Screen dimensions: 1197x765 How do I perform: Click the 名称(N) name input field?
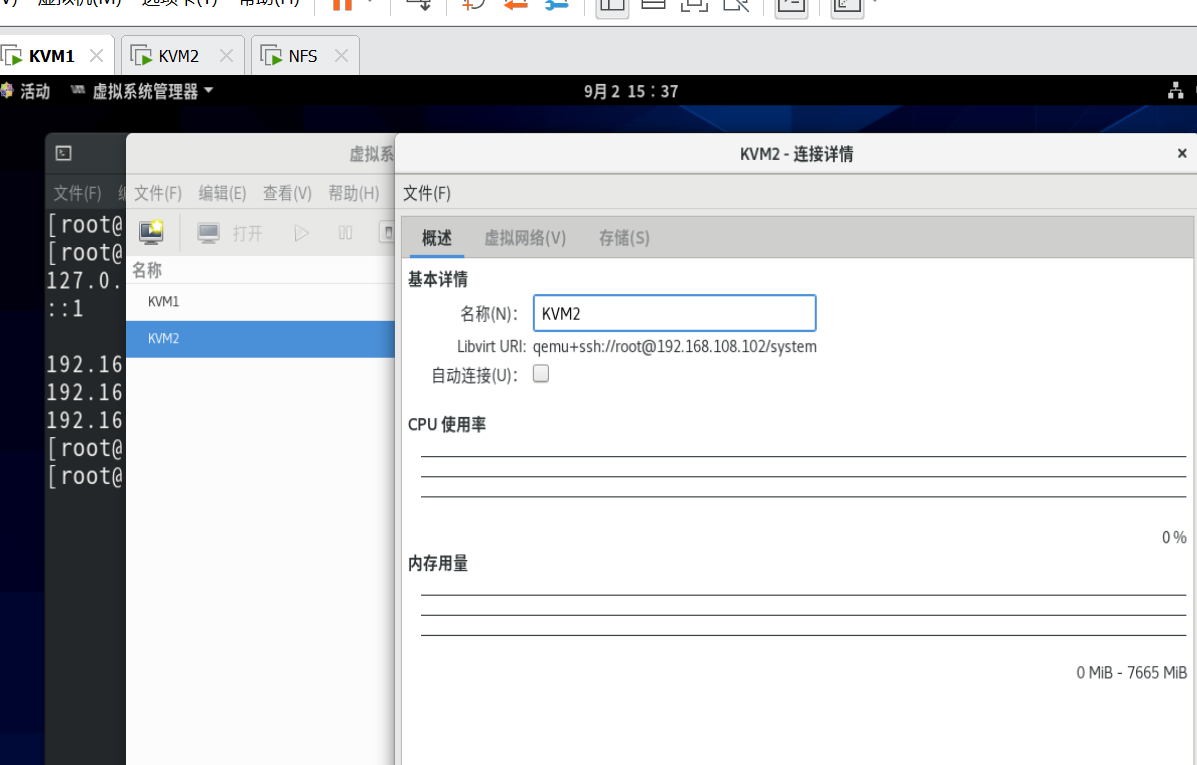[674, 313]
